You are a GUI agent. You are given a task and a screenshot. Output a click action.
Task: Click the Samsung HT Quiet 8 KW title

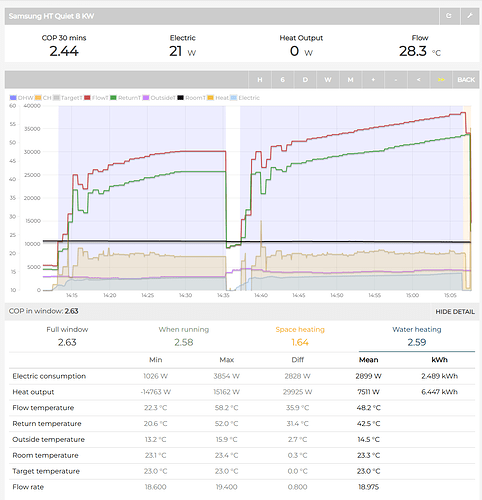click(51, 16)
